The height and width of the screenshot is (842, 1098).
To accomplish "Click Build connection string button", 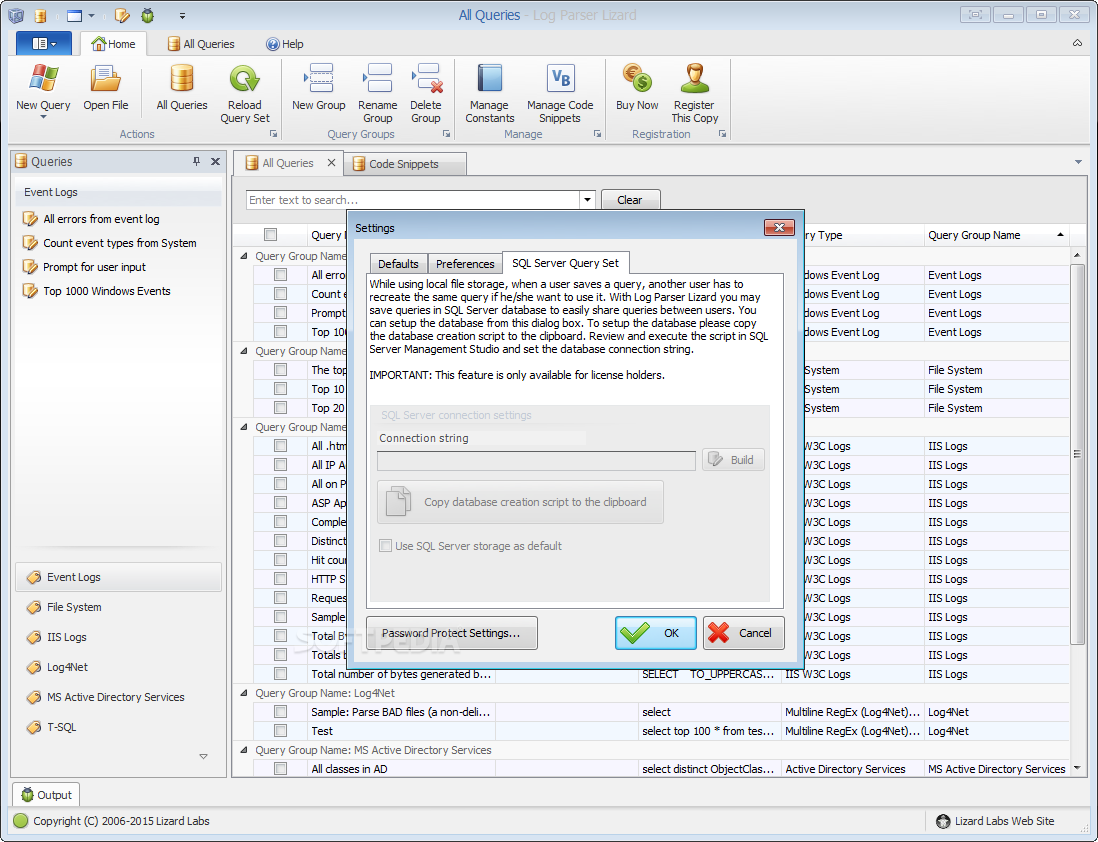I will click(733, 460).
